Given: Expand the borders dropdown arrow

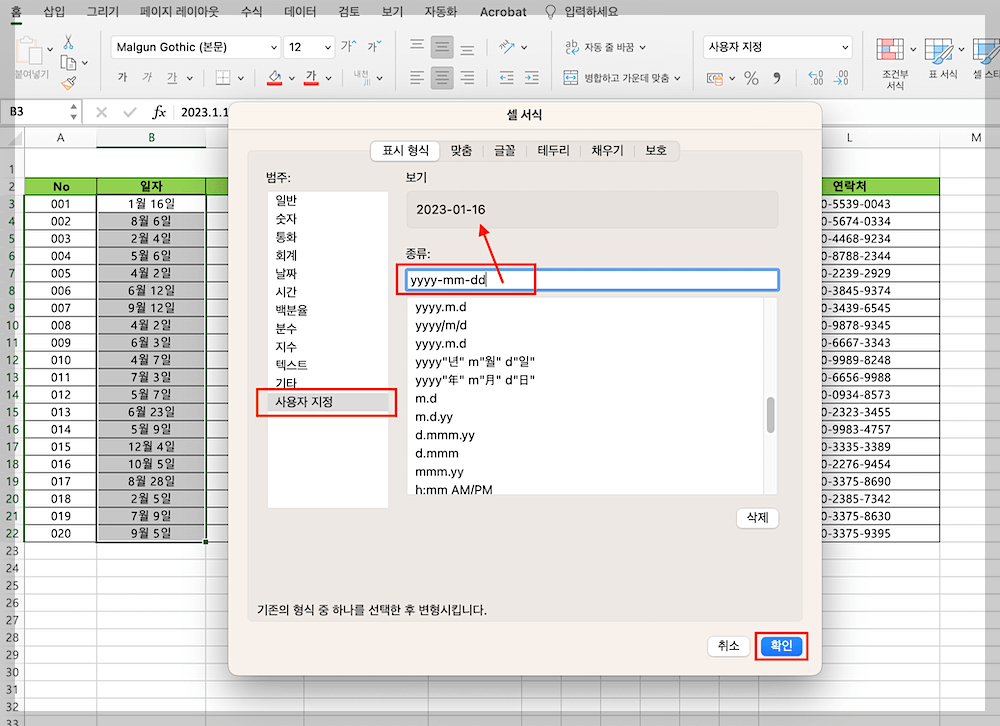Looking at the screenshot, I should coord(240,78).
